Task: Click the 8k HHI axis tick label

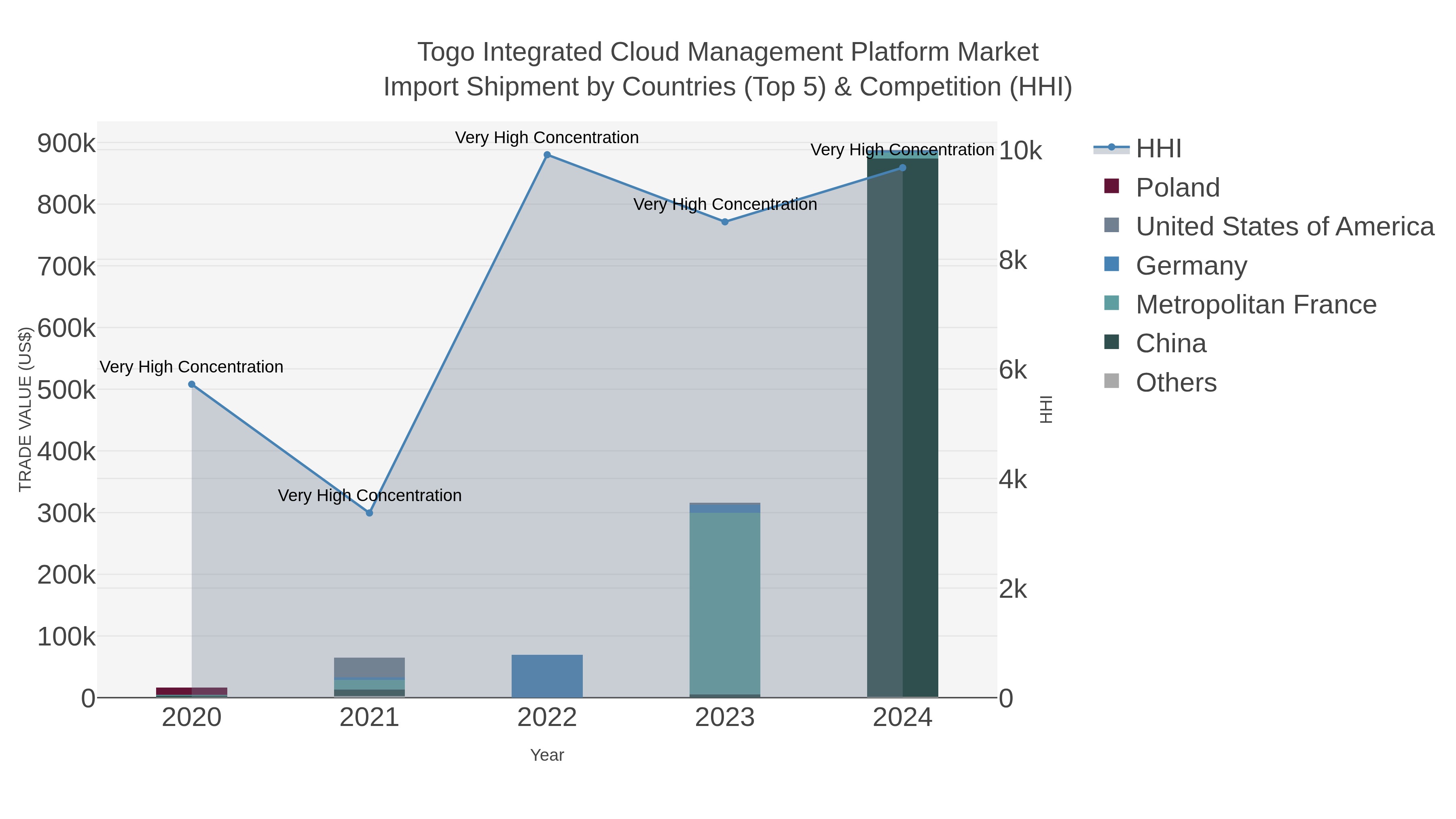Action: [1013, 260]
